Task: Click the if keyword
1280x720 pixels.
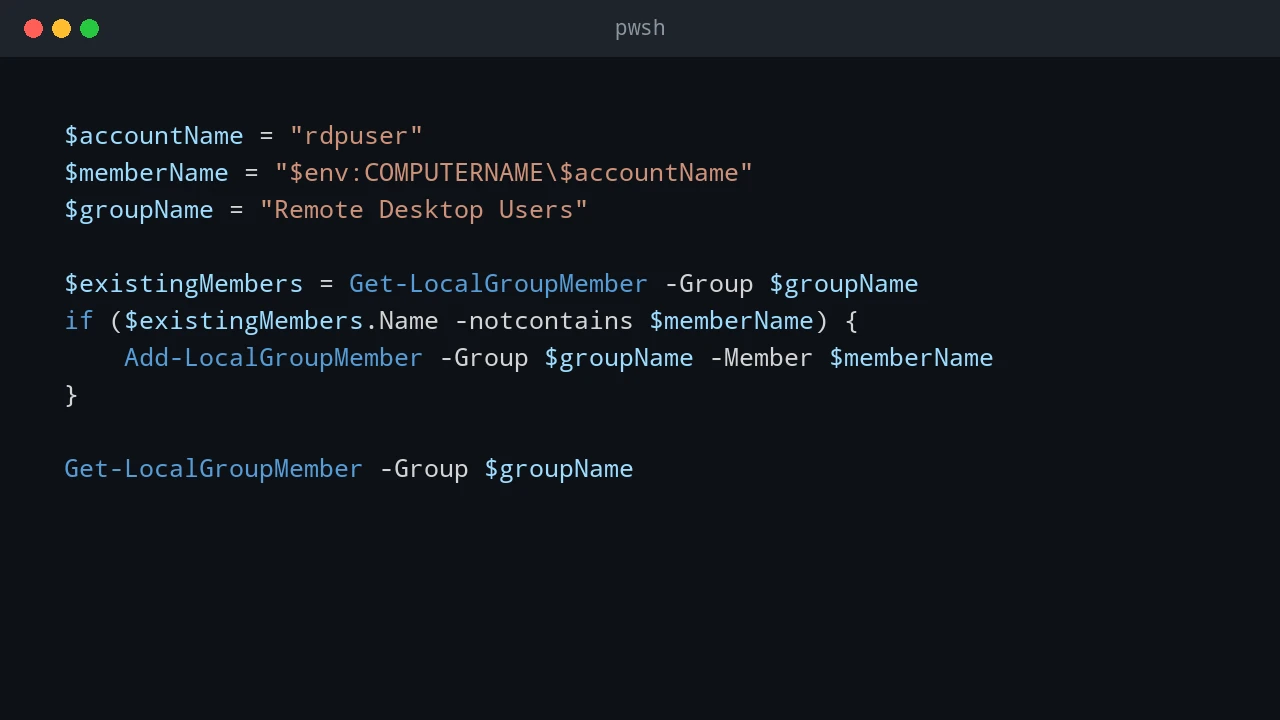Action: coord(79,320)
